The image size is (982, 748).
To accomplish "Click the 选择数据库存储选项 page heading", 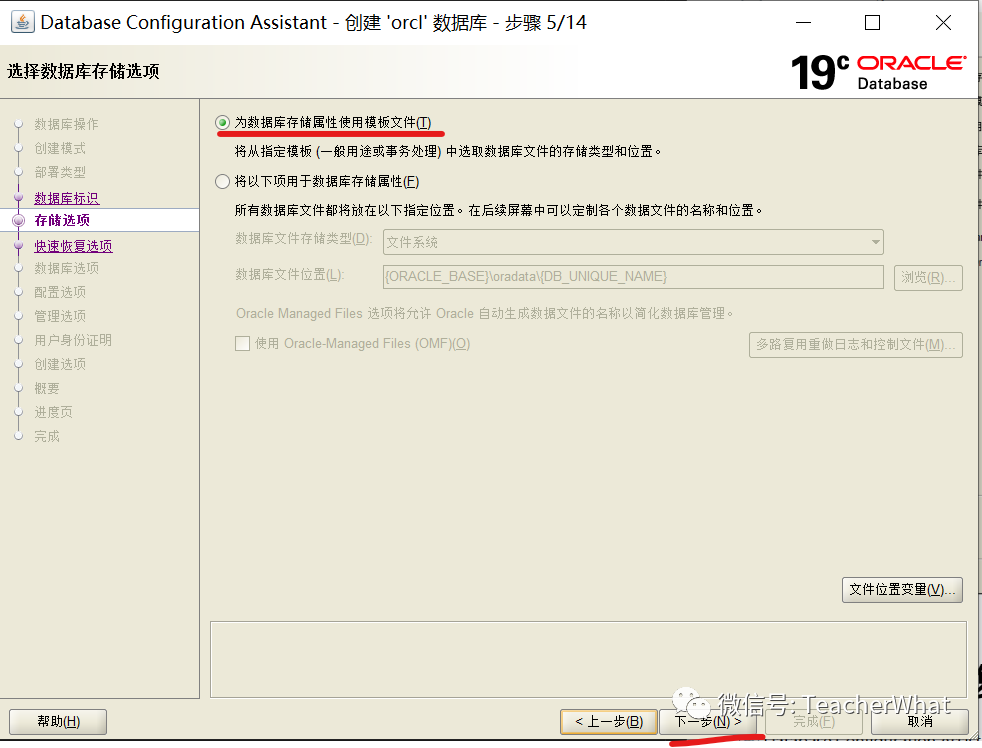I will click(x=83, y=71).
